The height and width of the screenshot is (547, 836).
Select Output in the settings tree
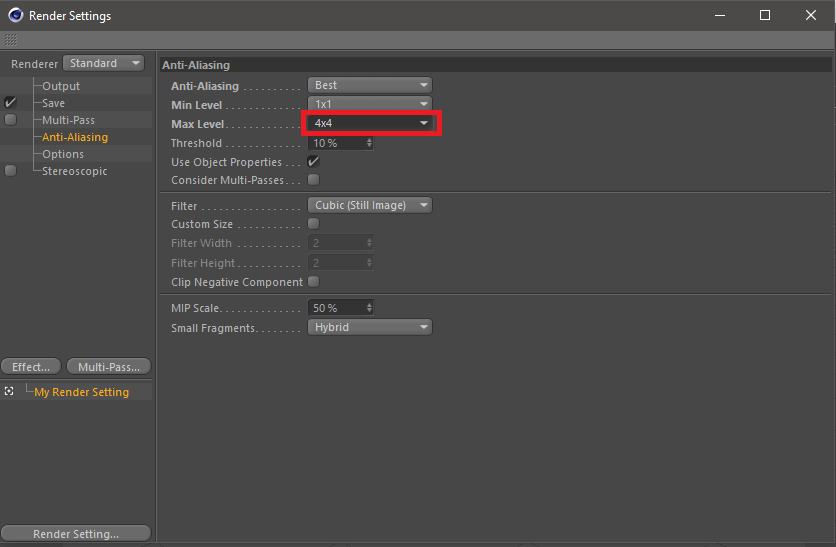pyautogui.click(x=61, y=86)
